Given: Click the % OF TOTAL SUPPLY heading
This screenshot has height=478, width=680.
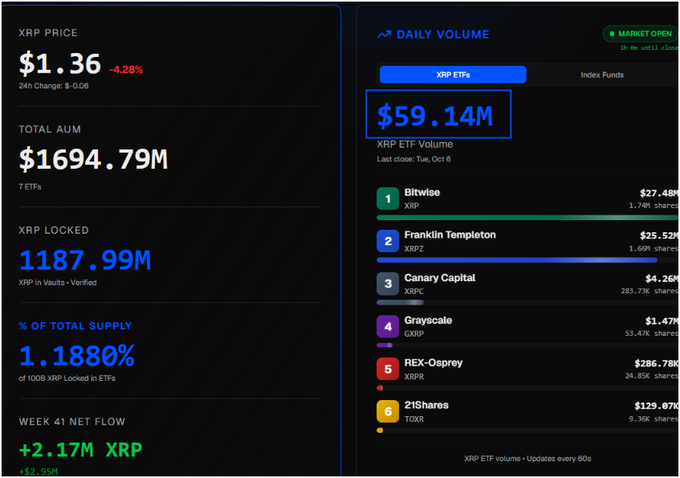Looking at the screenshot, I should click(x=75, y=326).
